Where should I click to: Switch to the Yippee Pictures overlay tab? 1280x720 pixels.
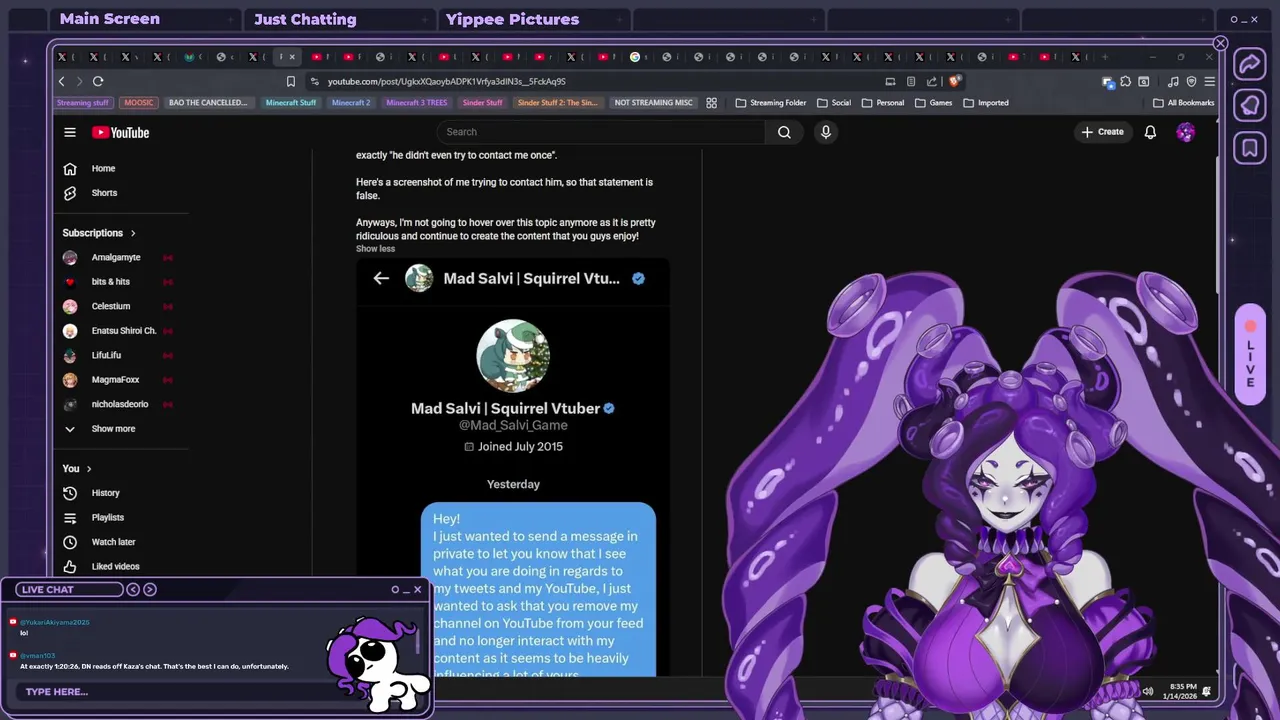tap(512, 19)
